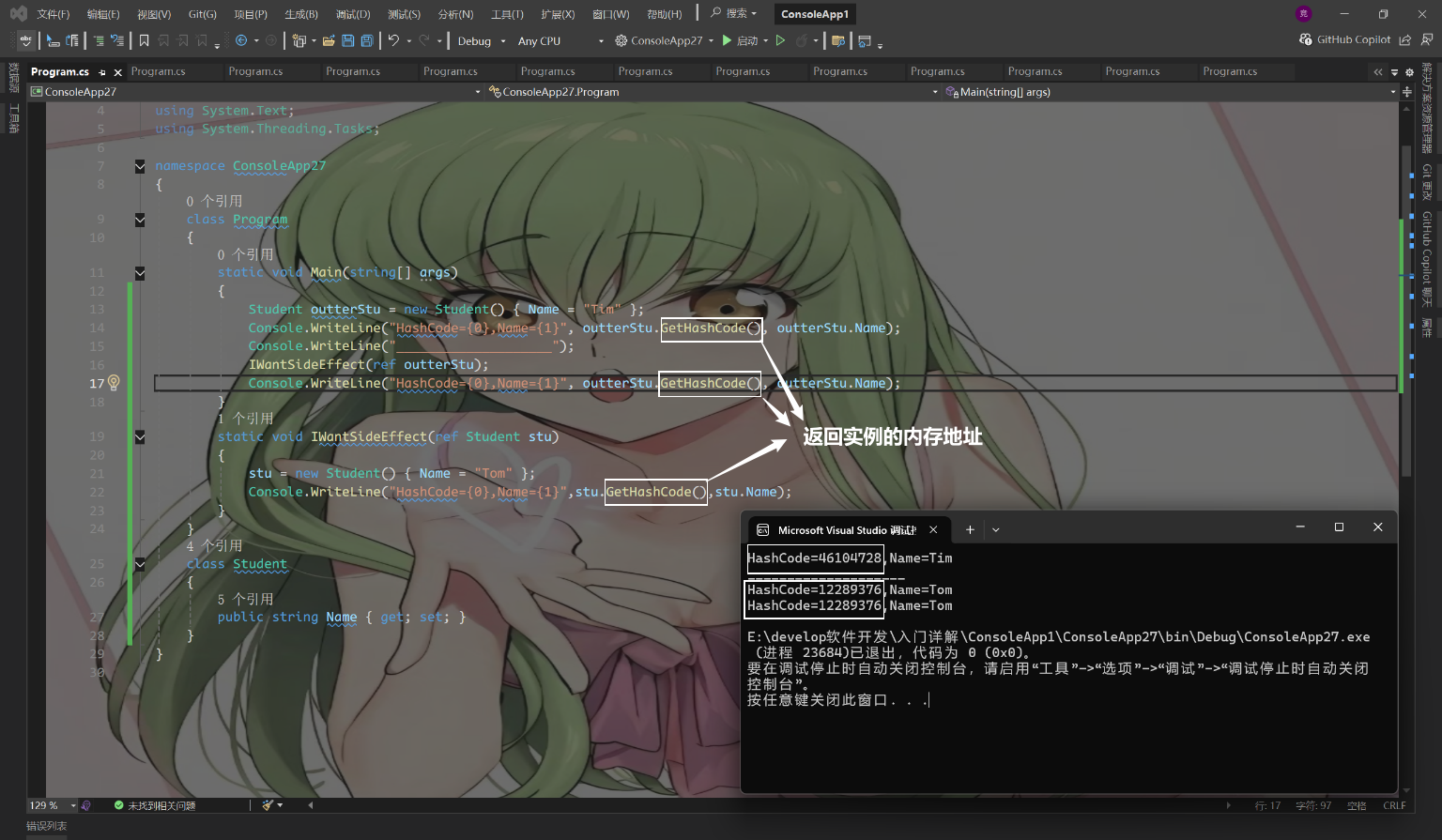Screen dimensions: 1442x840
Task: Start debugging with the green 启动 button
Action: 740,40
